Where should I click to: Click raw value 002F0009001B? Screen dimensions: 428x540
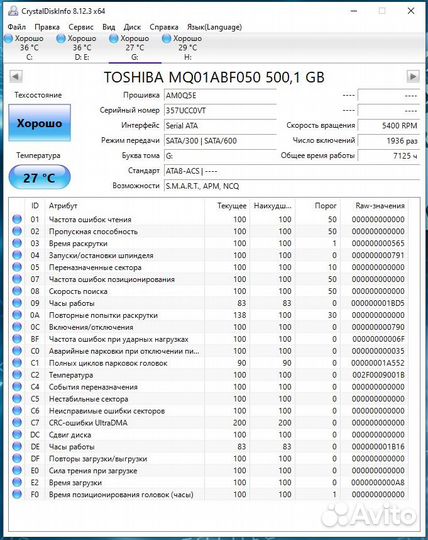[378, 375]
